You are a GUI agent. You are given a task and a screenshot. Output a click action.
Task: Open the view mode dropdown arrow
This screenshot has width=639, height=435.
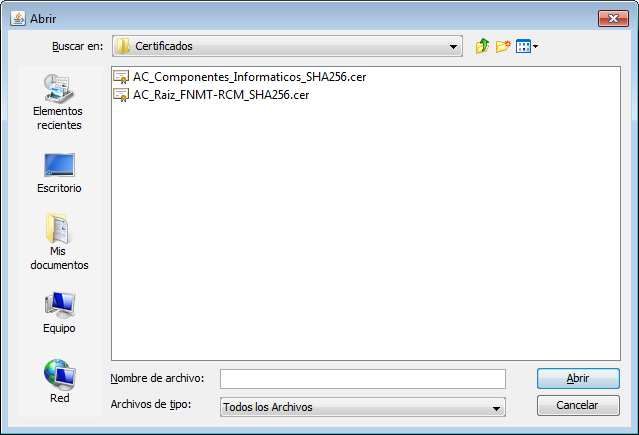pyautogui.click(x=535, y=46)
